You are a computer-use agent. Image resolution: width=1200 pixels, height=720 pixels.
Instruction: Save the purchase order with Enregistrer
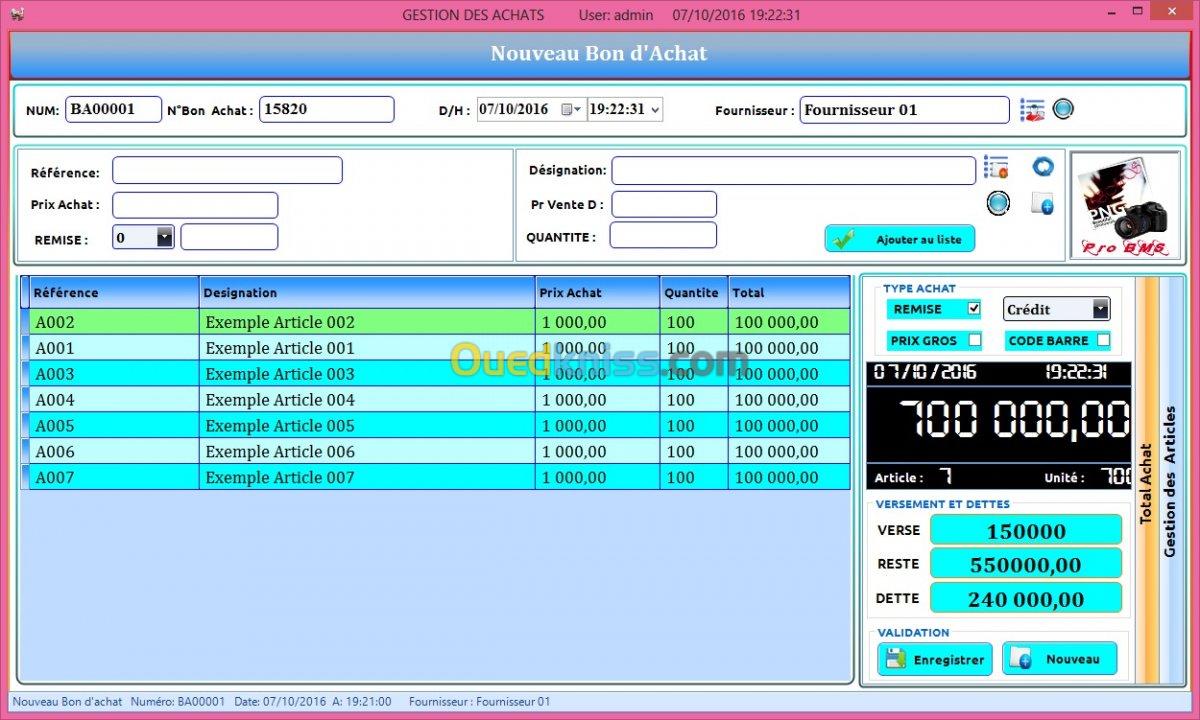click(x=934, y=659)
